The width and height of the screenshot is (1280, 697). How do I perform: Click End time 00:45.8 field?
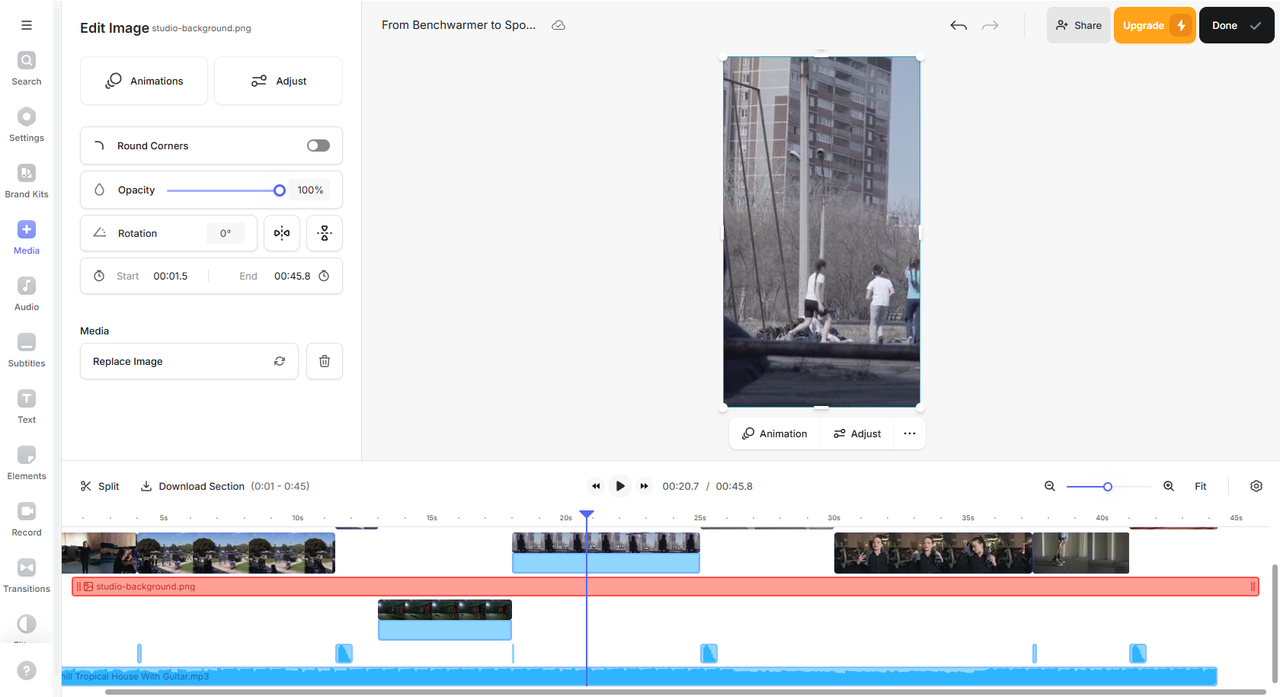tap(292, 276)
